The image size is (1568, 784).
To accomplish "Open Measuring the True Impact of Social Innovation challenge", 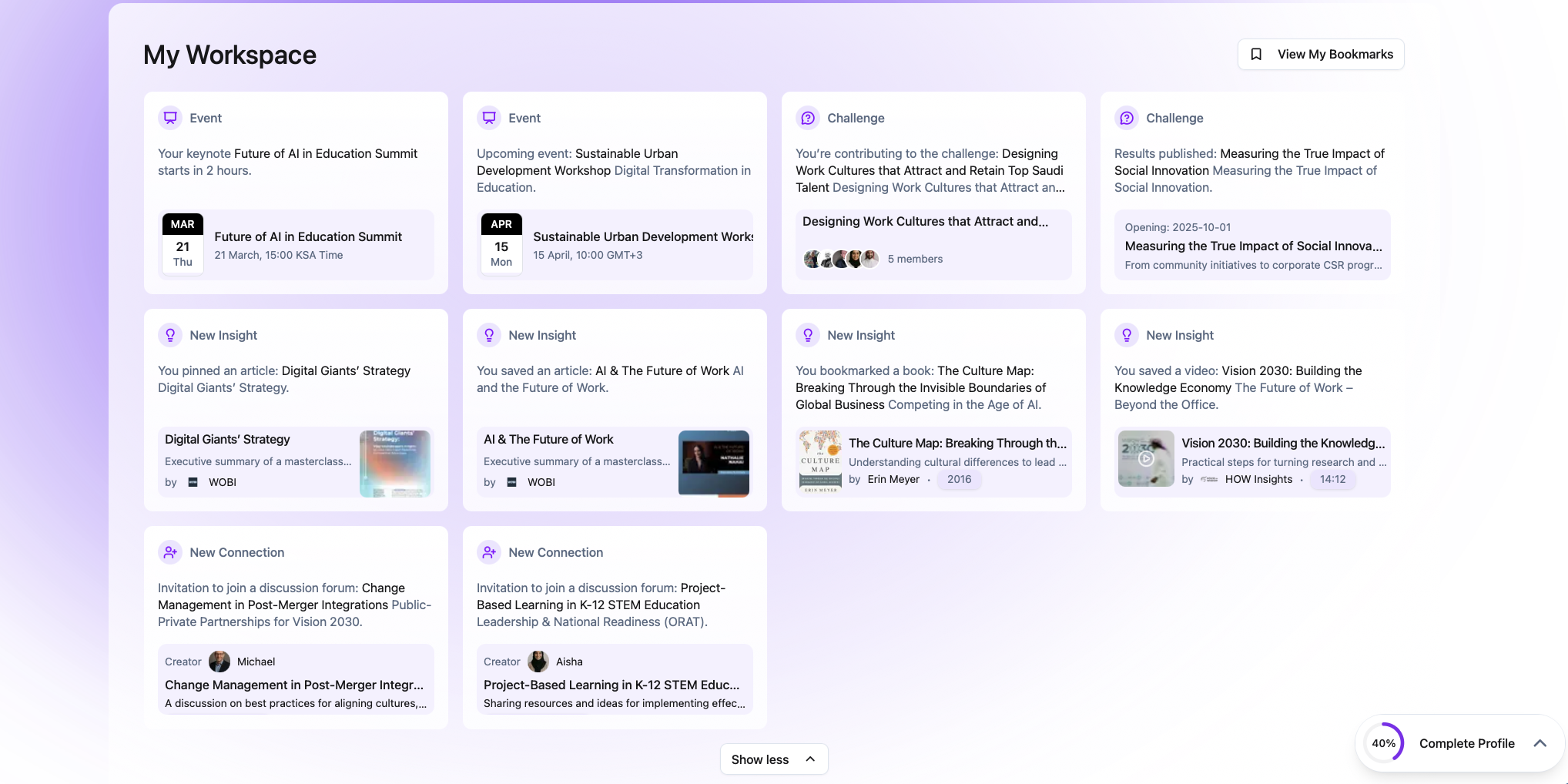I will tap(1252, 246).
